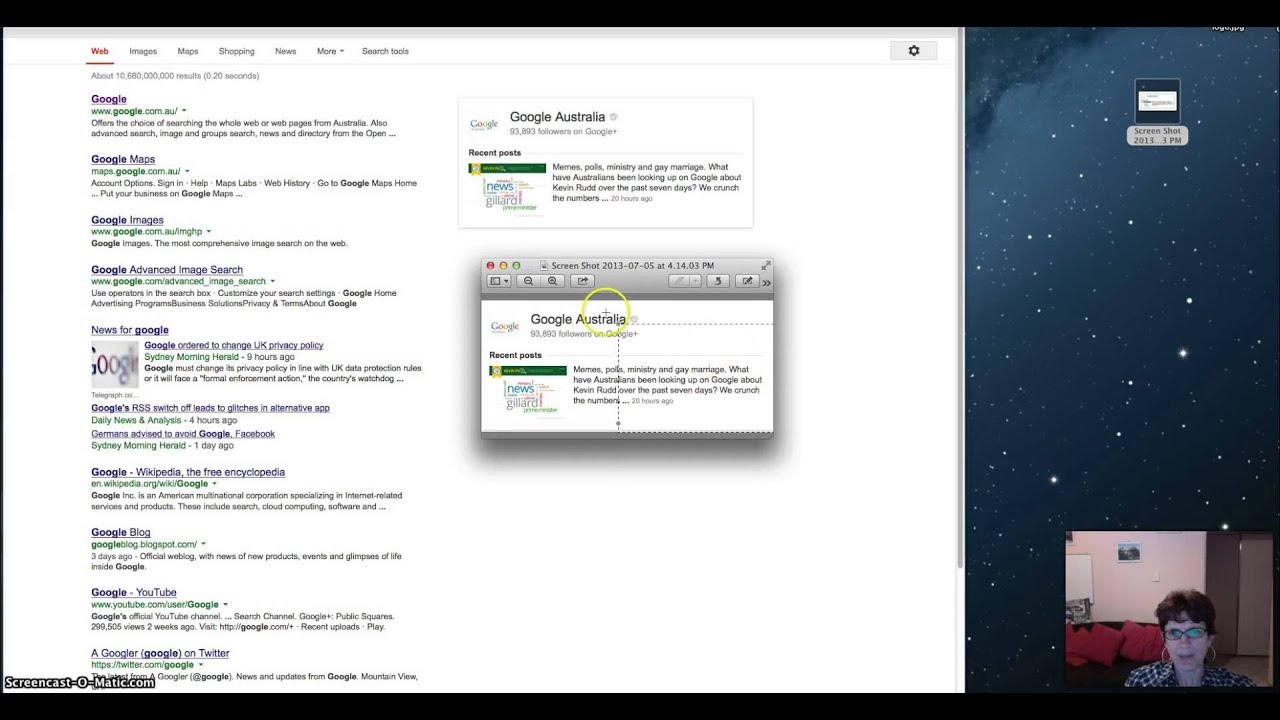Screen dimensions: 1280x720
Task: Close the Preview screenshot window
Action: click(x=490, y=266)
